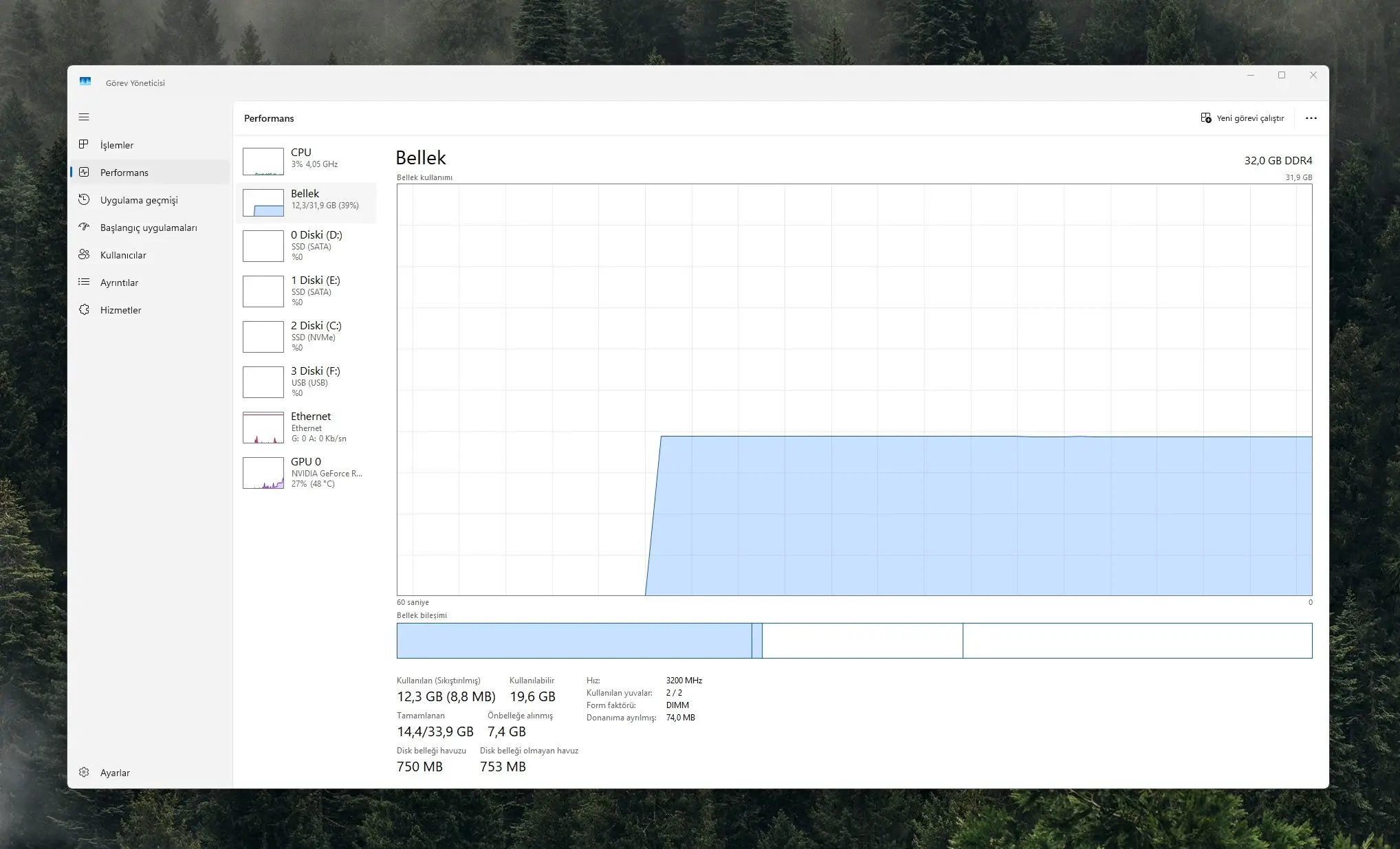
Task: Maximize the Görev Yöneticisi window
Action: pos(1282,75)
